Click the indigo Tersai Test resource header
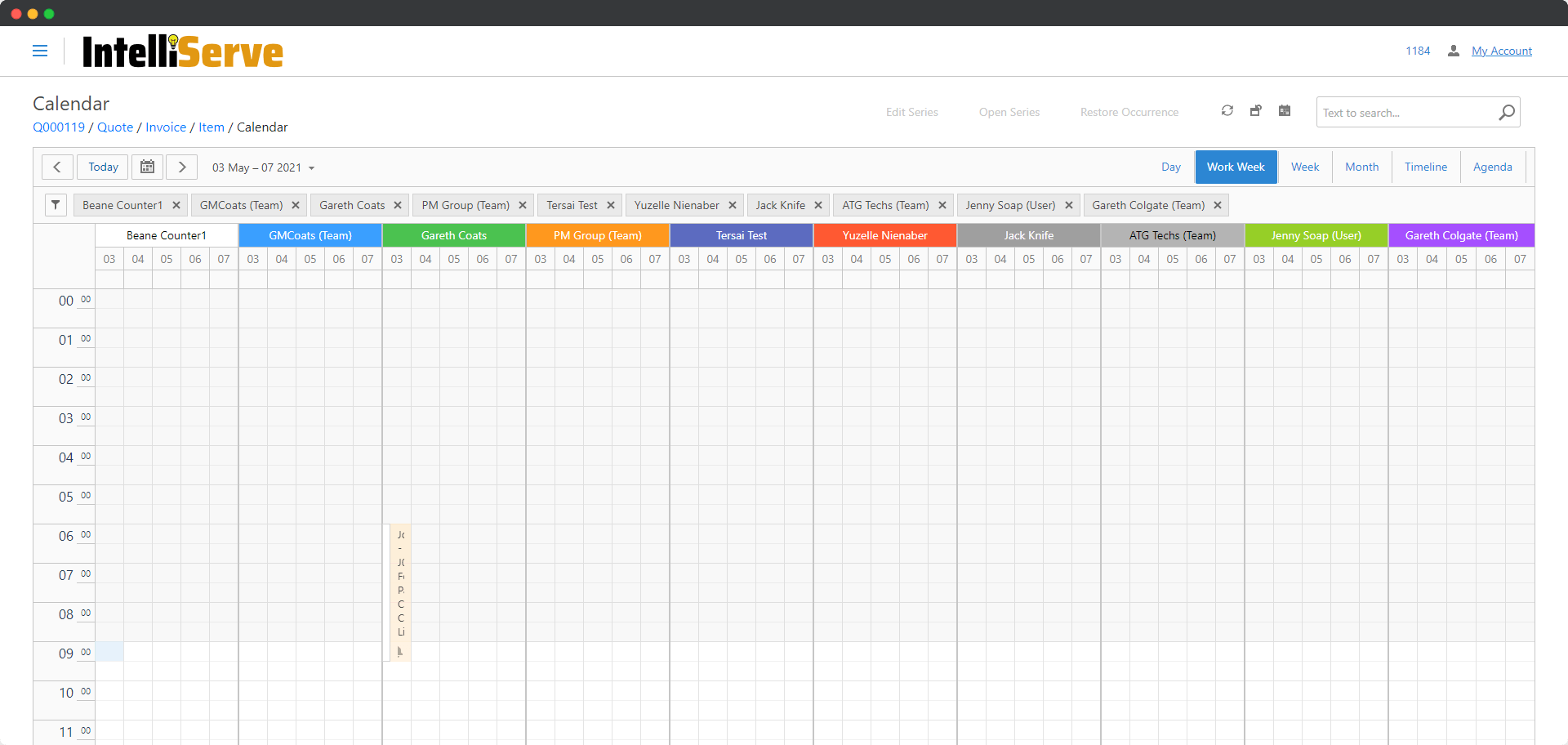 742,235
